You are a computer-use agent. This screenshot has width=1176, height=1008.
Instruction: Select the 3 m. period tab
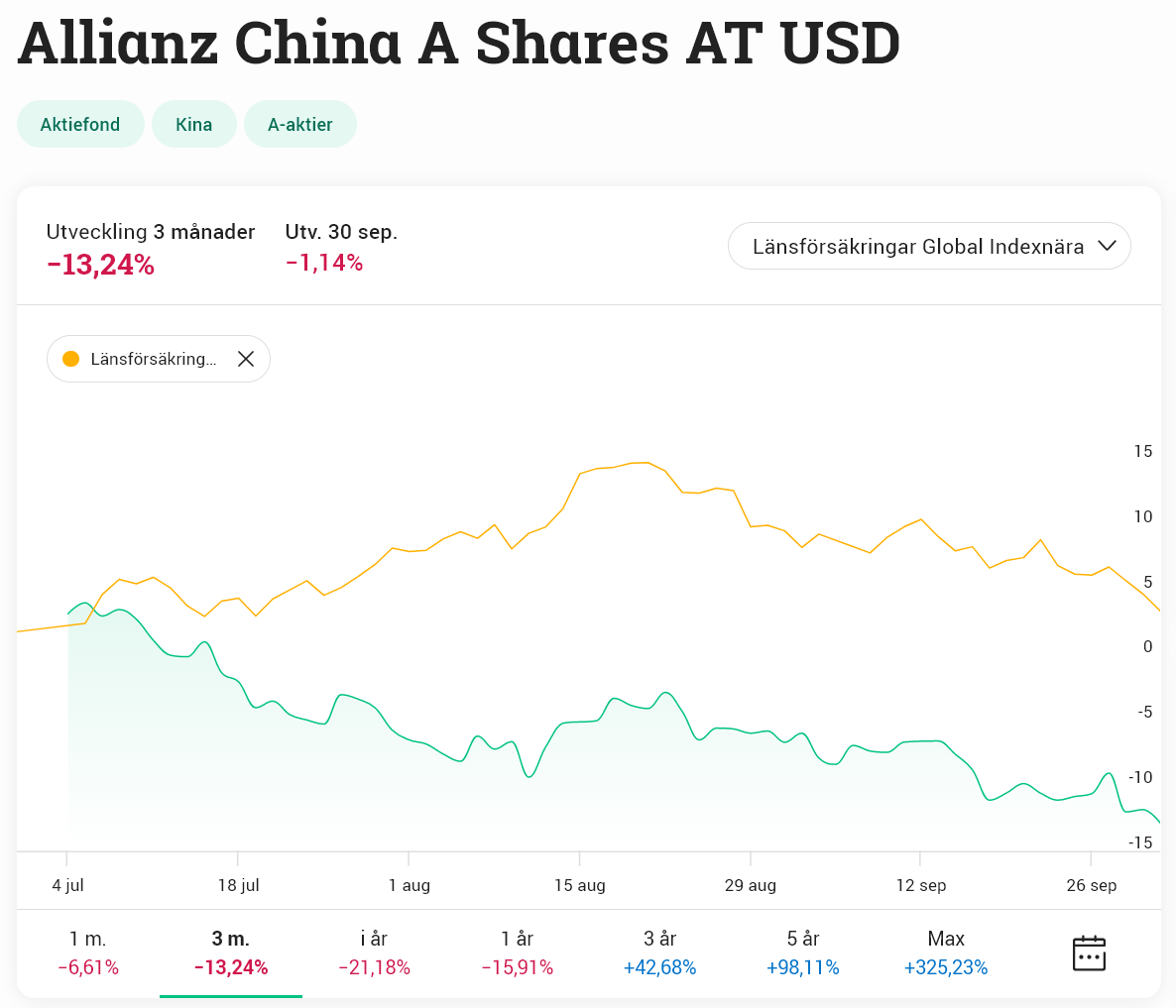pos(230,952)
